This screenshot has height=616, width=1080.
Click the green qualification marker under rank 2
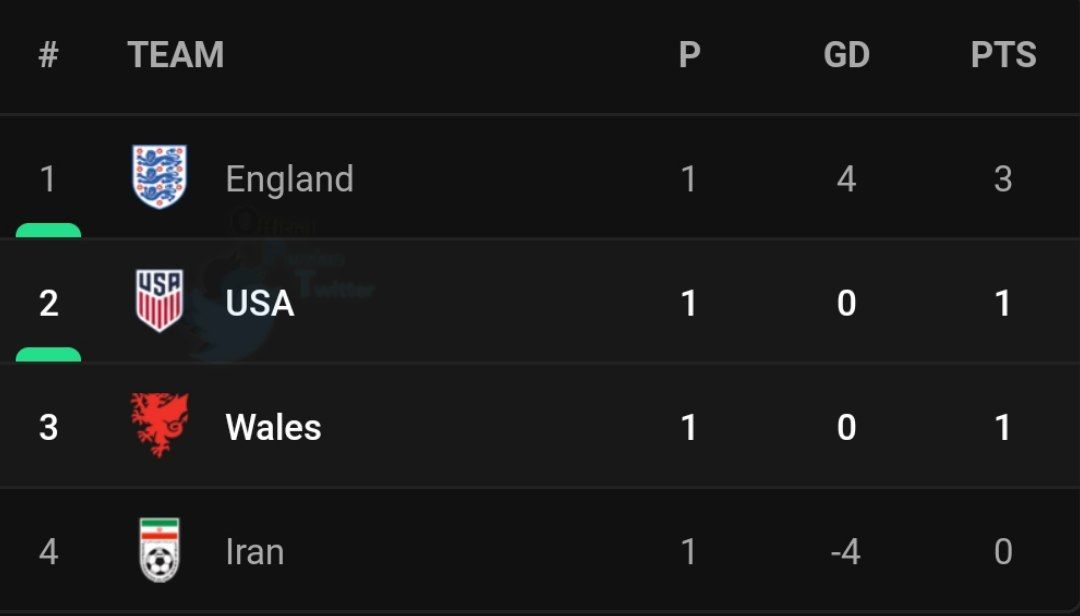click(x=48, y=355)
